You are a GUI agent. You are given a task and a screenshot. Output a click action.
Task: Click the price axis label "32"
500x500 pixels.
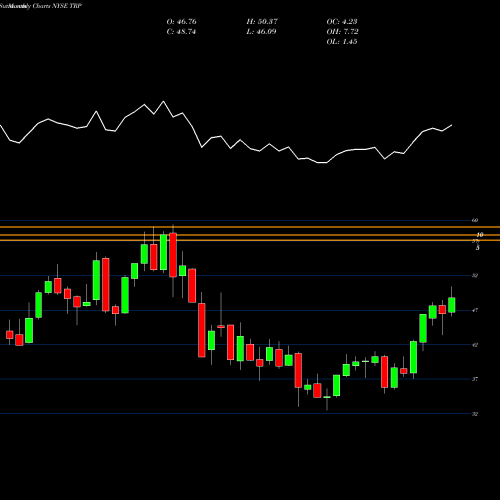click(475, 414)
